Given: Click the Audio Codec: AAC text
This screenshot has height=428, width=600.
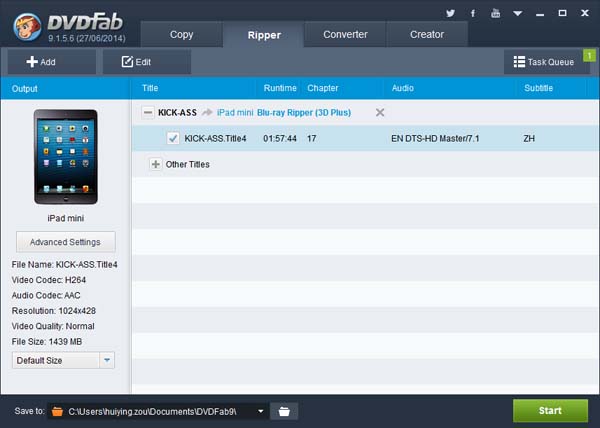Looking at the screenshot, I should [x=46, y=296].
